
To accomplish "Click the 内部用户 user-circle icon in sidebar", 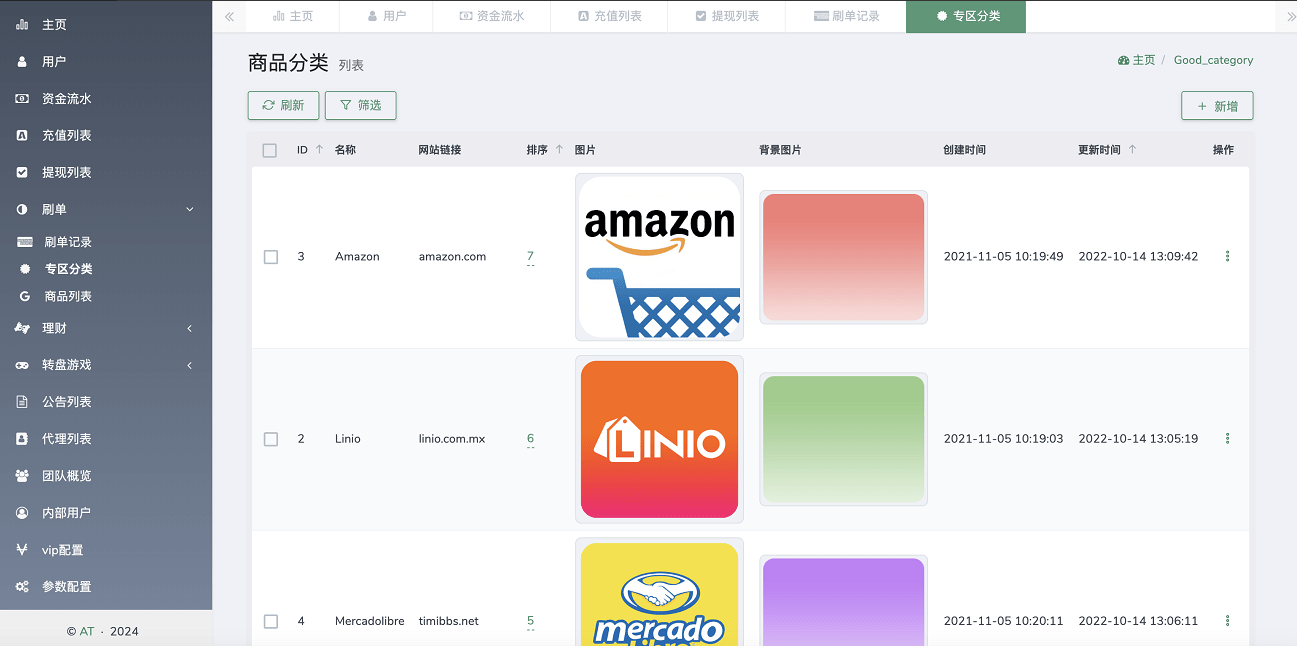I will tap(22, 513).
